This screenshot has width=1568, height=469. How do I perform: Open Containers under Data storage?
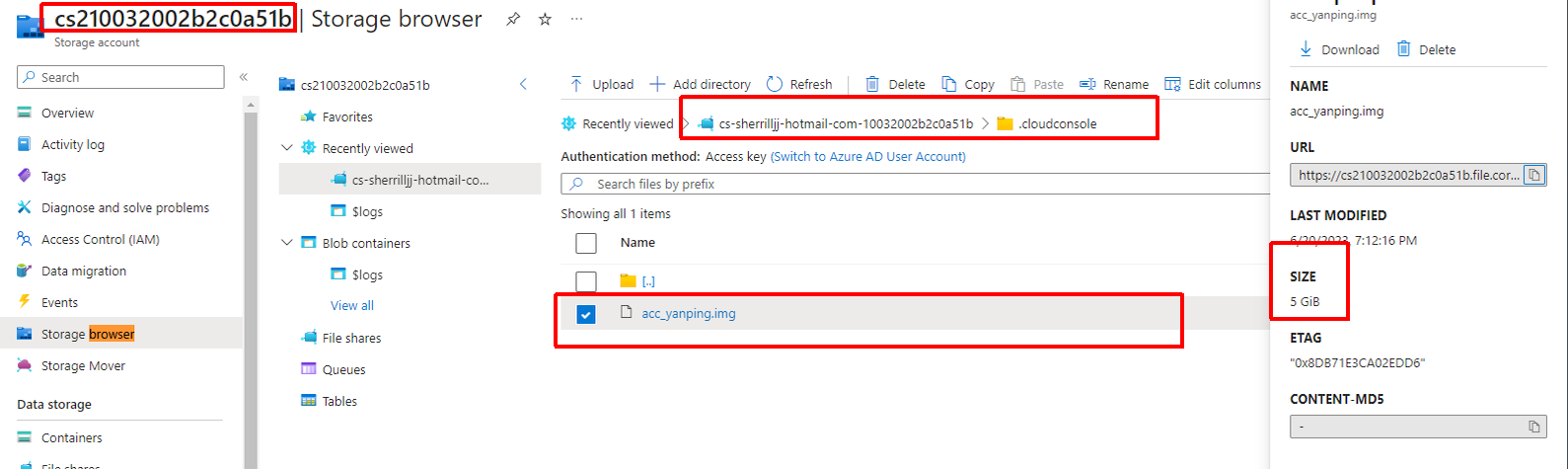pyautogui.click(x=71, y=438)
